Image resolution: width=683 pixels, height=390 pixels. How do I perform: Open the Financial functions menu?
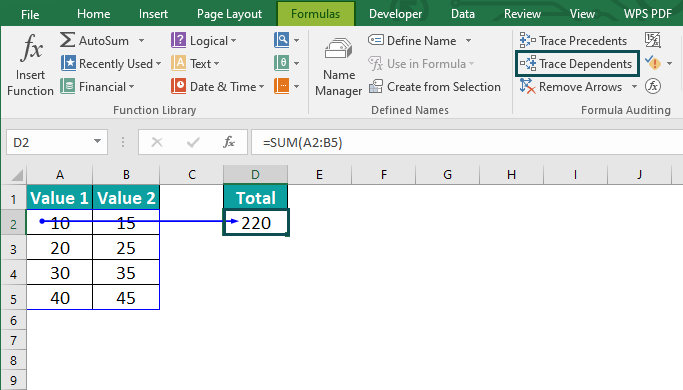tap(97, 86)
